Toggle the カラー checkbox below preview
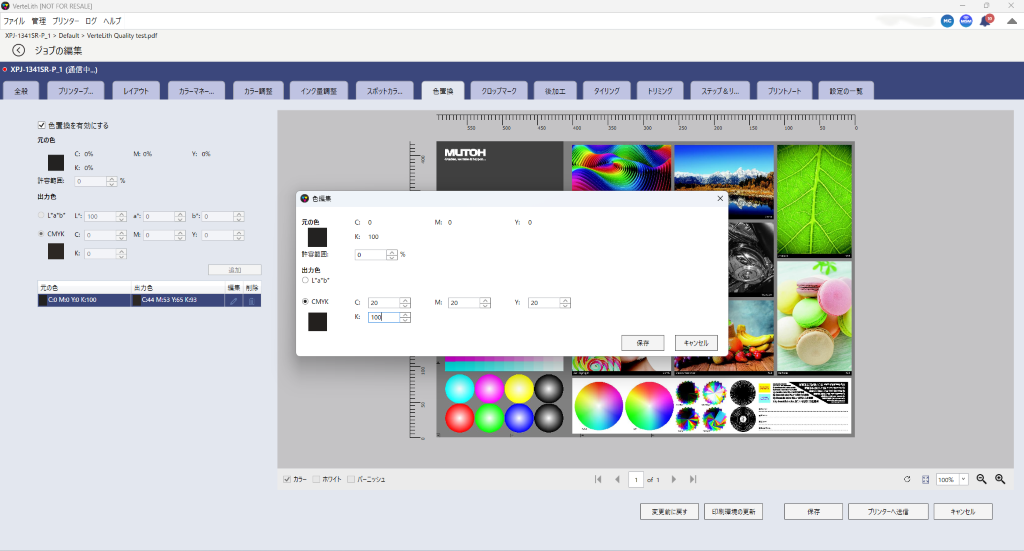1024x551 pixels. click(288, 479)
